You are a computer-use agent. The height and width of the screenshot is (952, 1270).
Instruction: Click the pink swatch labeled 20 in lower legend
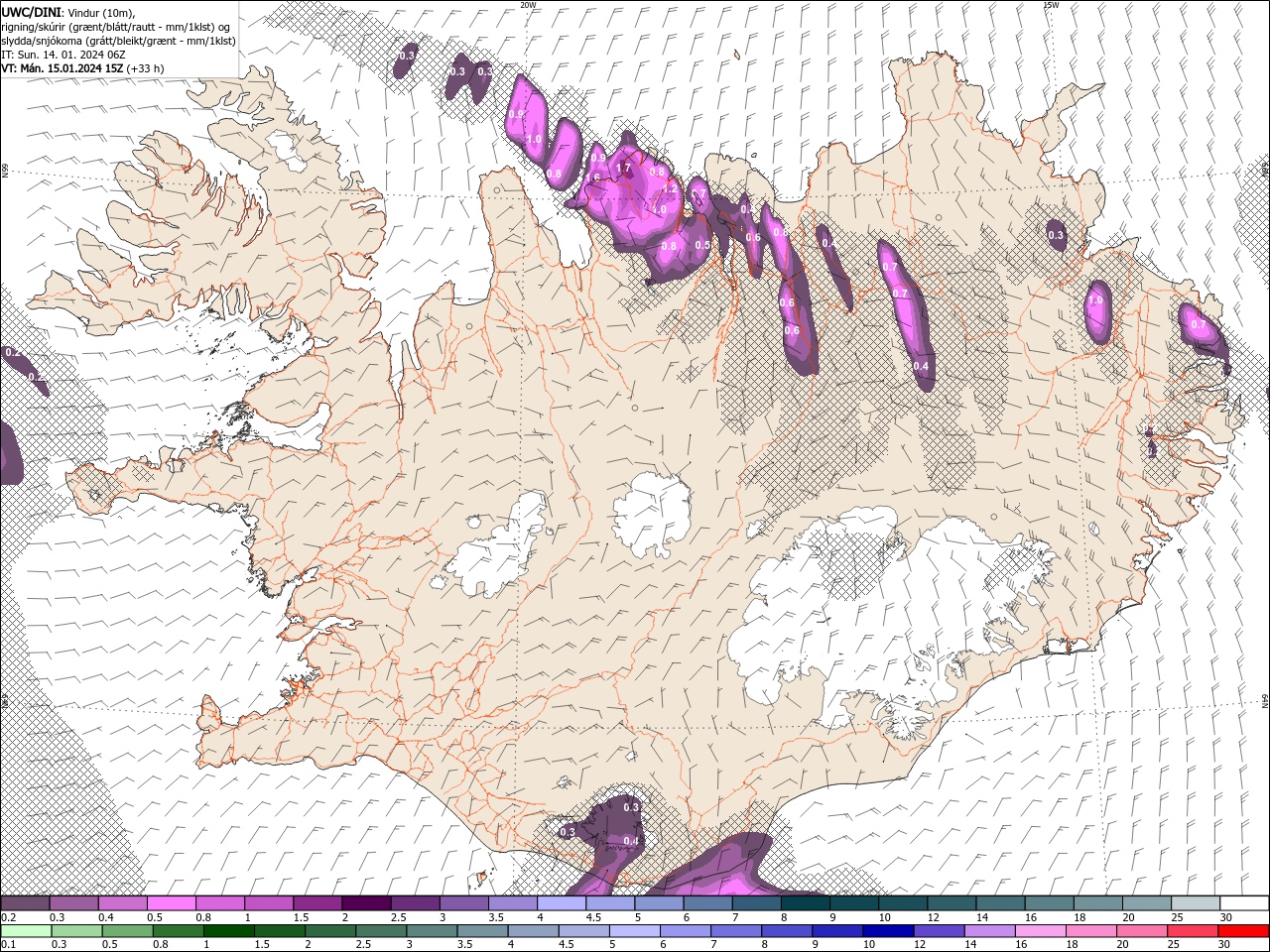1142,931
